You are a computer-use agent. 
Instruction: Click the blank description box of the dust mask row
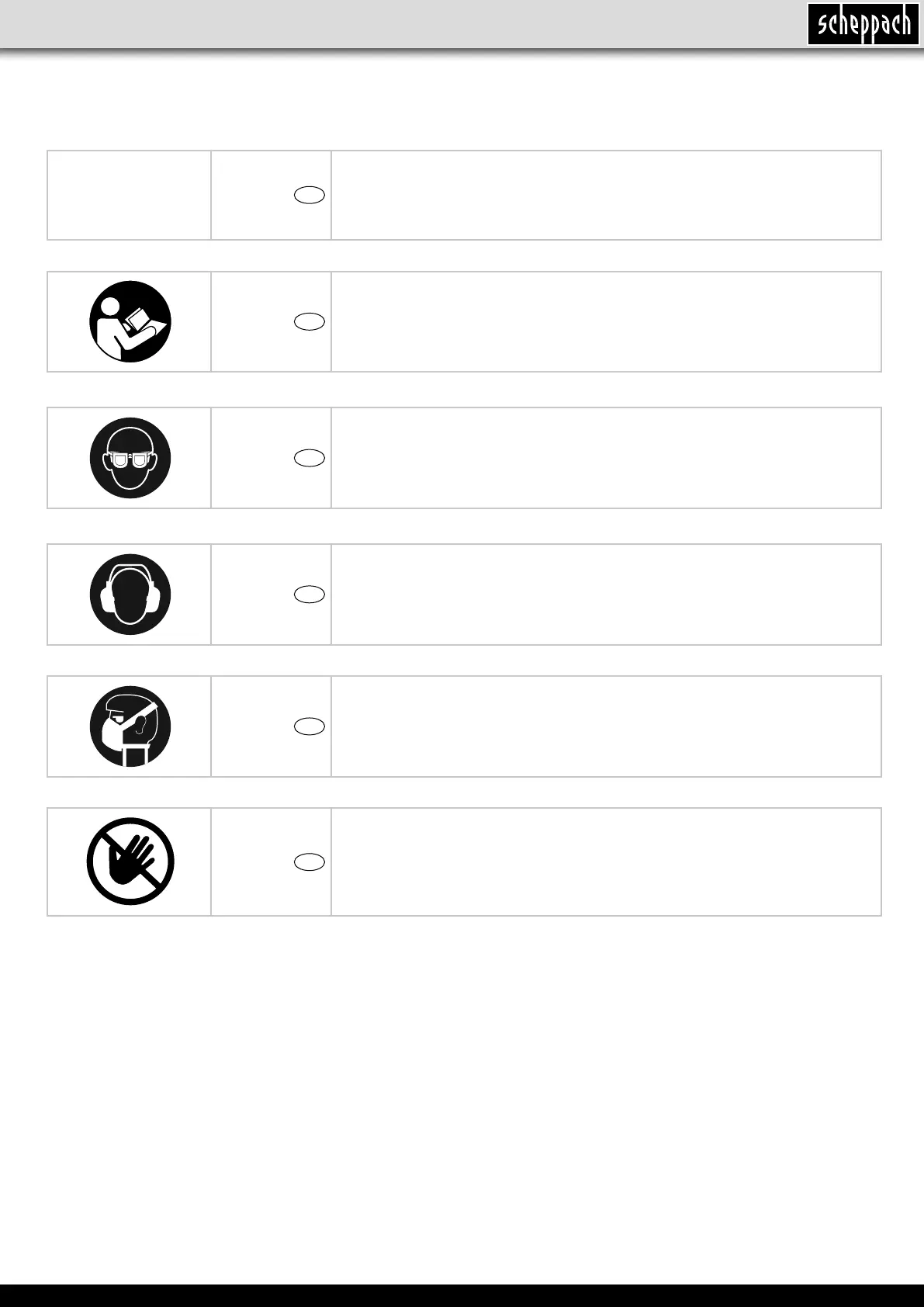607,726
